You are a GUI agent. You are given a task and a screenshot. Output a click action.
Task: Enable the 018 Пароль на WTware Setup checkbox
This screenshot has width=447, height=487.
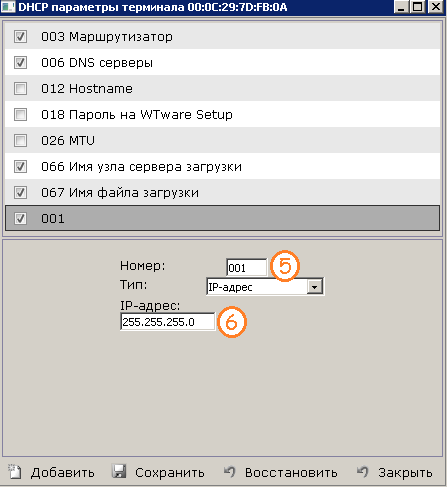[20, 114]
